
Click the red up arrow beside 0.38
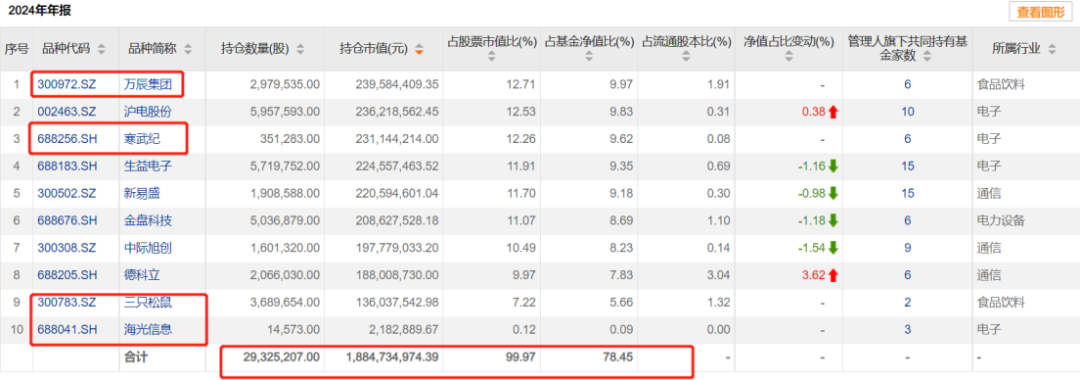(833, 112)
